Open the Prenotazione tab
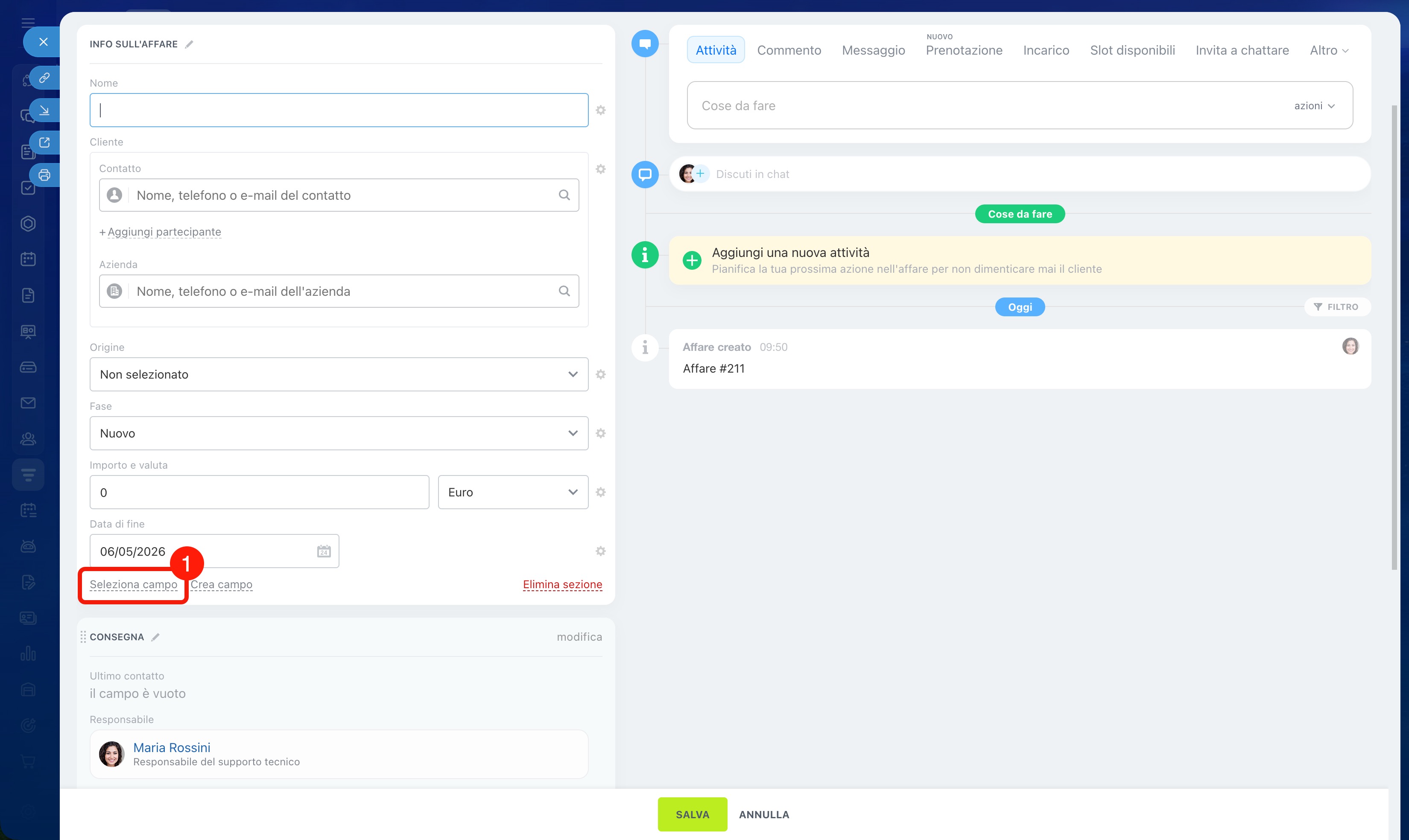The width and height of the screenshot is (1409, 840). [964, 50]
